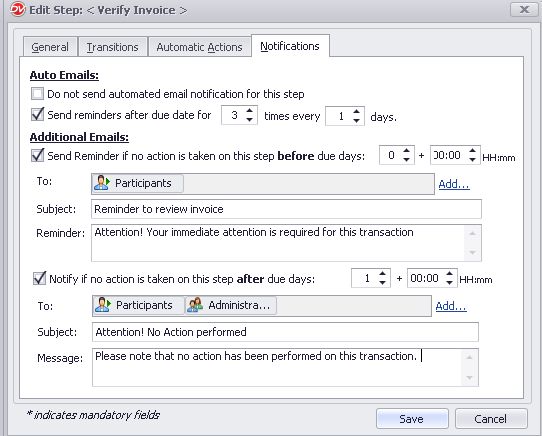Click scroll down arrow in Message text box
542x436 pixels.
coord(469,378)
